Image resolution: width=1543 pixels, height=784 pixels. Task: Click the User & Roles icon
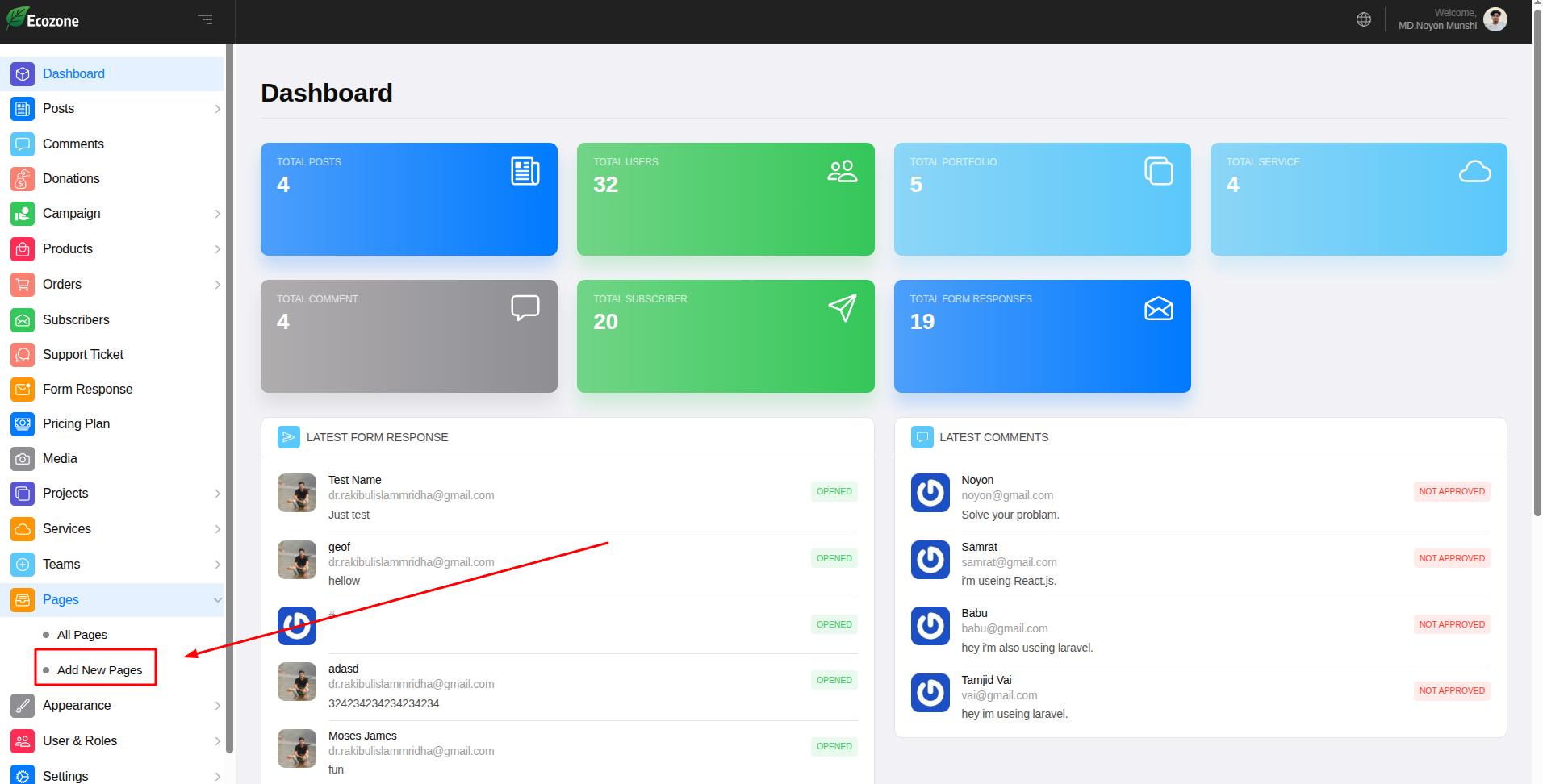pyautogui.click(x=23, y=741)
